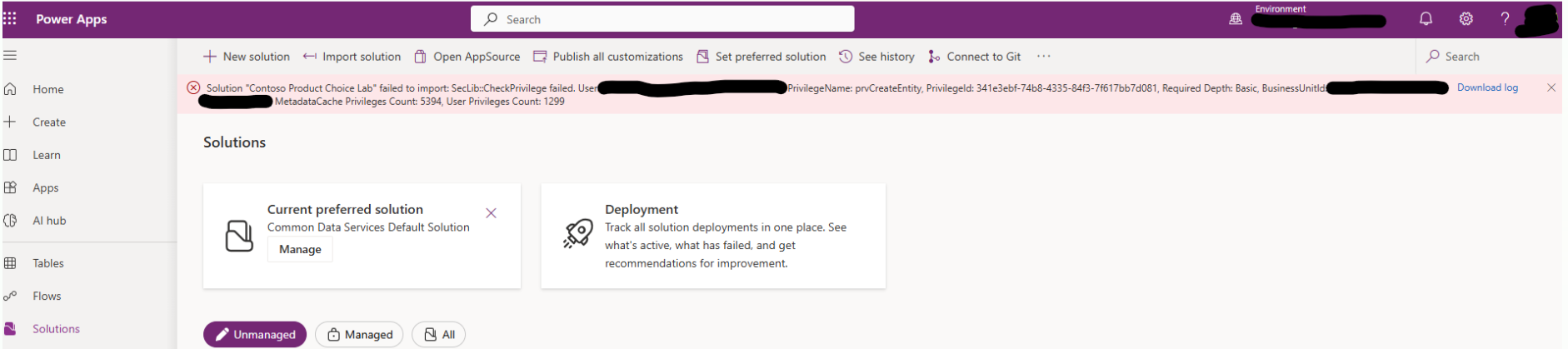Viewport: 1568px width, 349px height.
Task: Click the Apps grid icon in sidebar
Action: click(10, 187)
